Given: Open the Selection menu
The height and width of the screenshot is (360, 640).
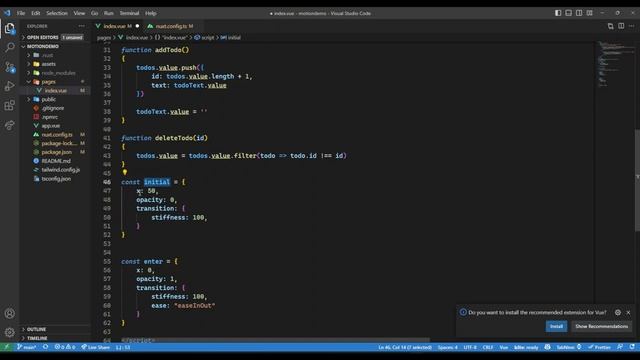Looking at the screenshot, I should [x=57, y=13].
